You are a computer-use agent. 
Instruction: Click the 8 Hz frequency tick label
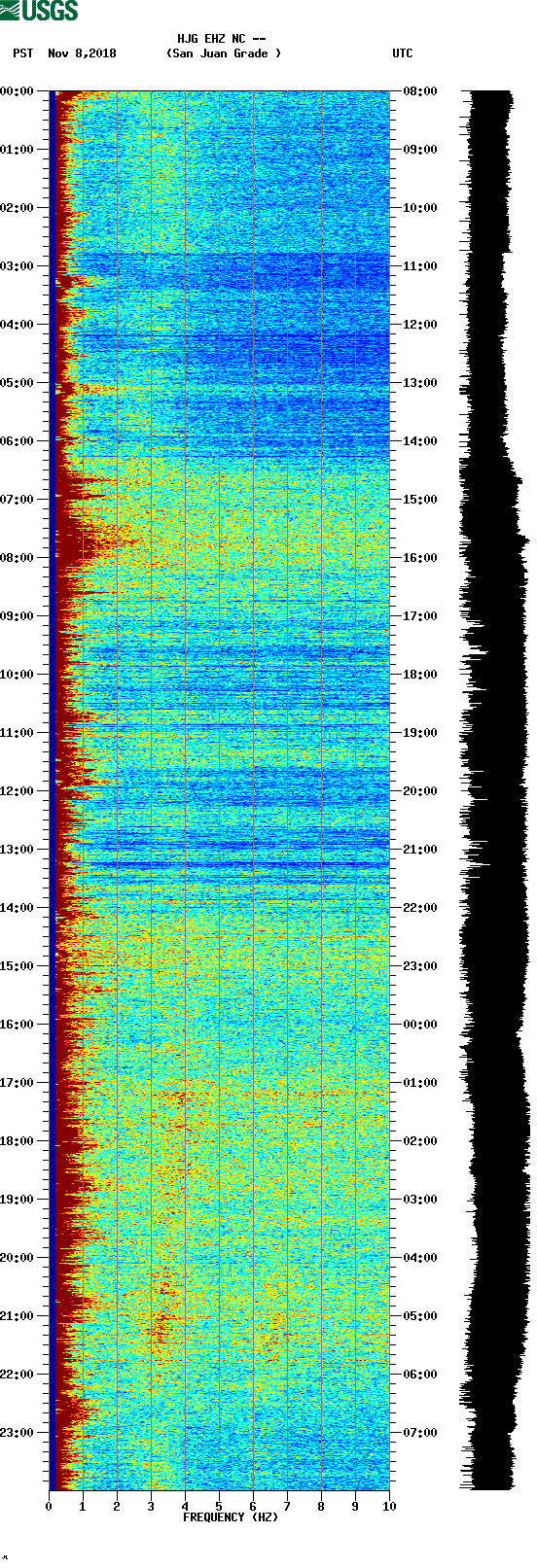pyautogui.click(x=321, y=1507)
